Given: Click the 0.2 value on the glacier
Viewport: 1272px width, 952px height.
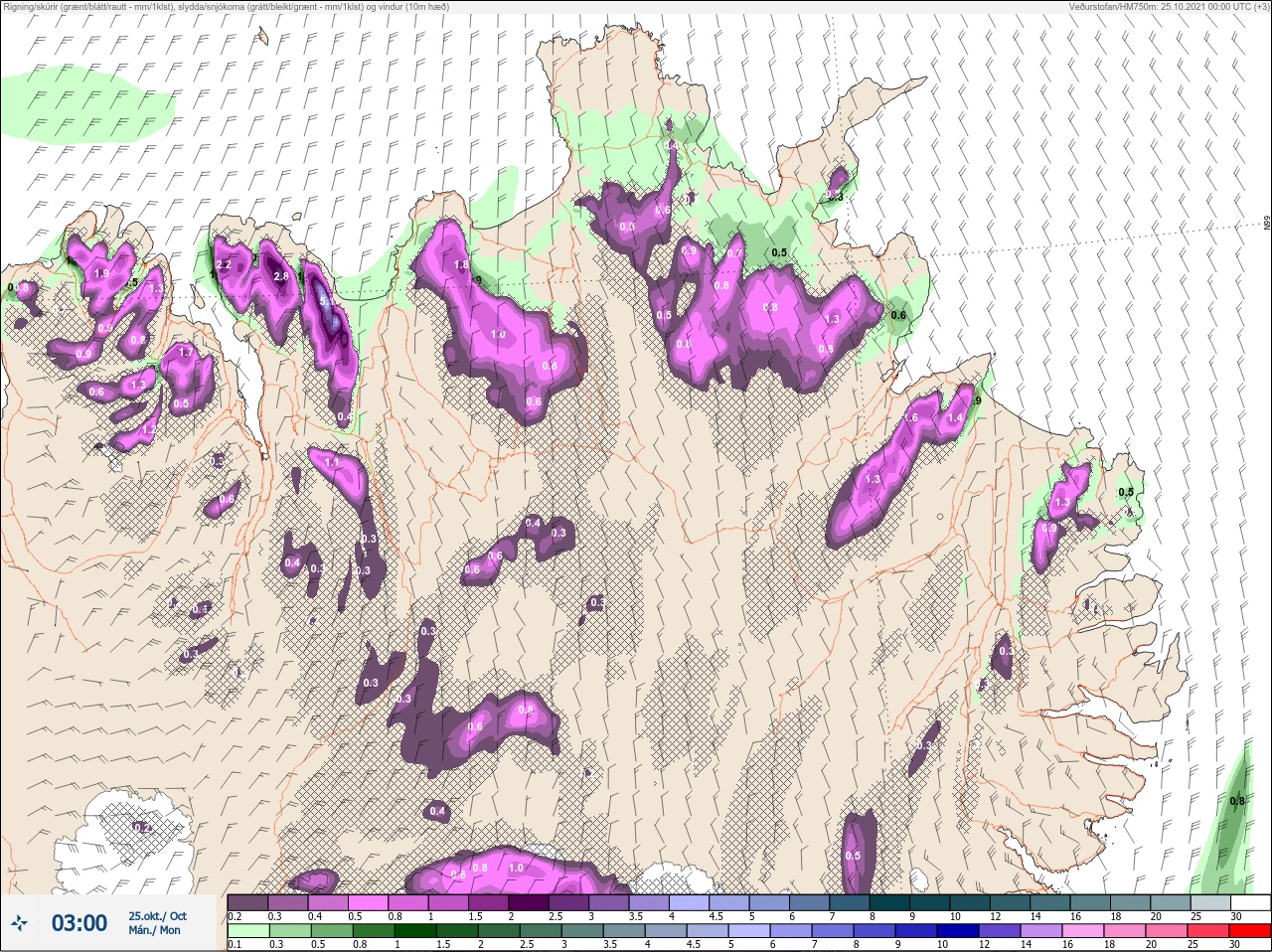Looking at the screenshot, I should (141, 827).
